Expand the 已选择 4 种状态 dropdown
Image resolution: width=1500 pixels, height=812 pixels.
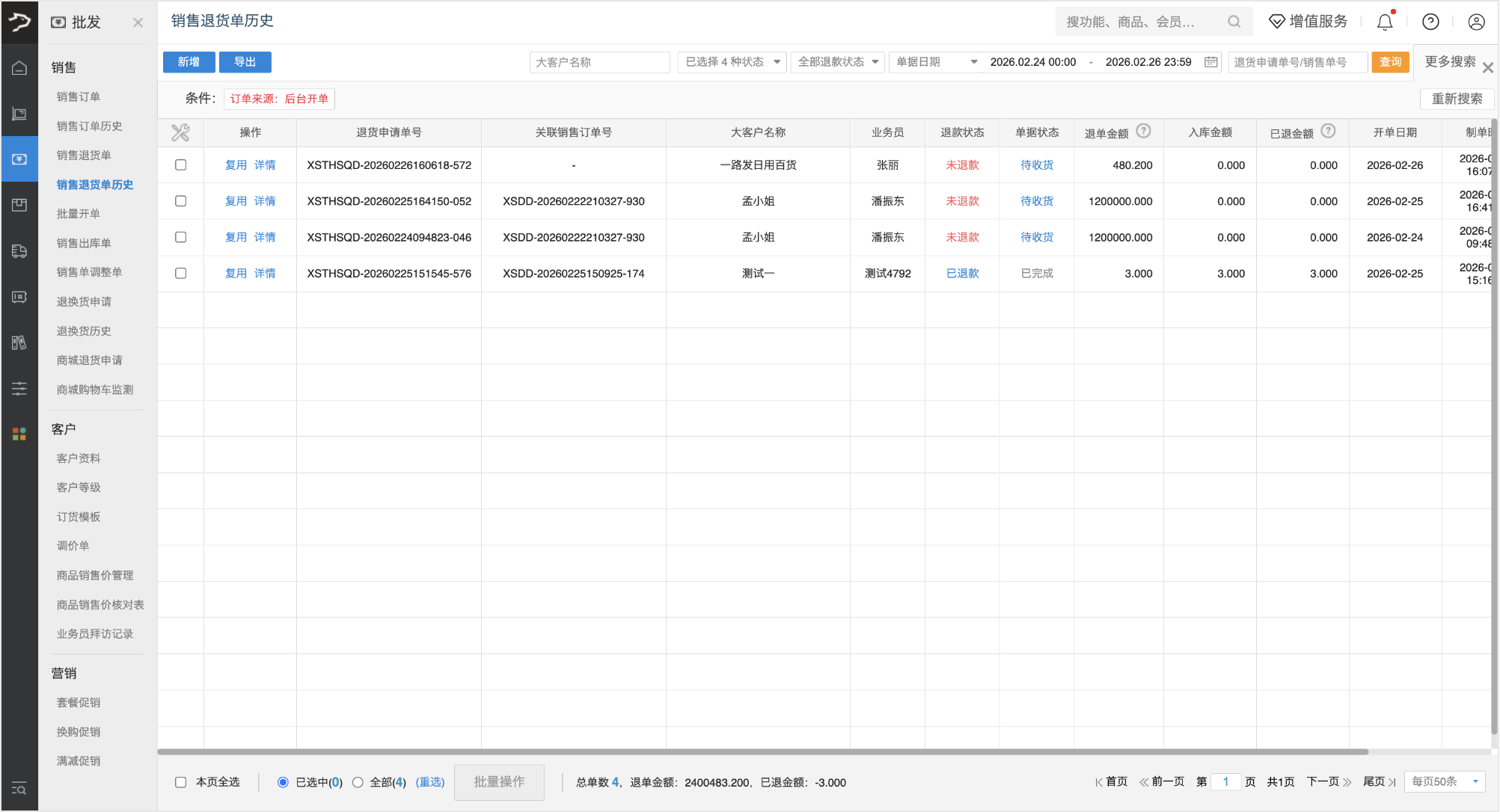[x=732, y=62]
